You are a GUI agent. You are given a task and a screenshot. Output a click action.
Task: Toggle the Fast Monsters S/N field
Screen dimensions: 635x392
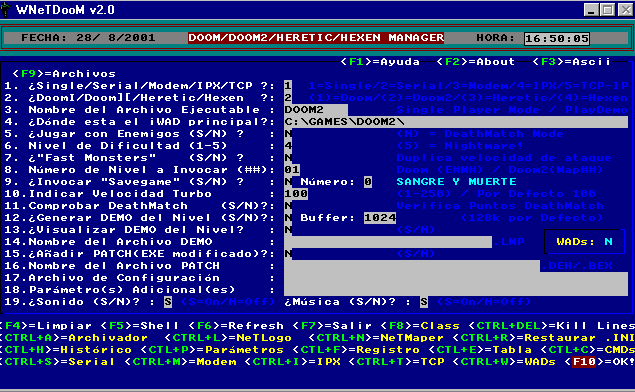click(x=288, y=158)
